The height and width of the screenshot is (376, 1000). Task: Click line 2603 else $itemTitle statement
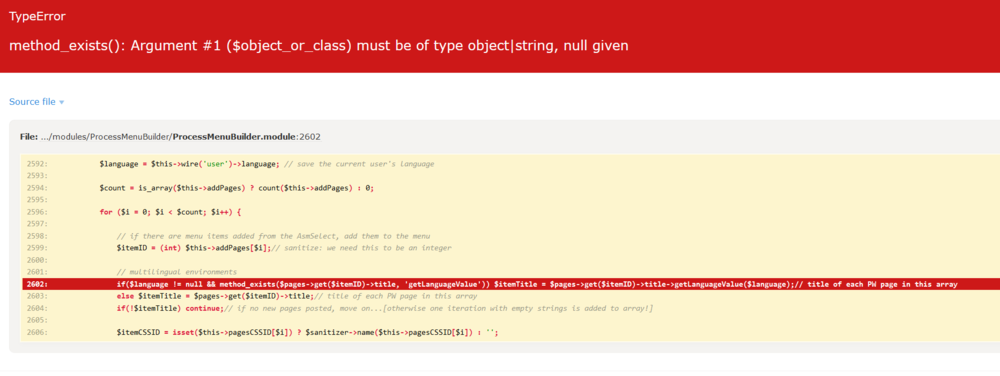coord(297,296)
